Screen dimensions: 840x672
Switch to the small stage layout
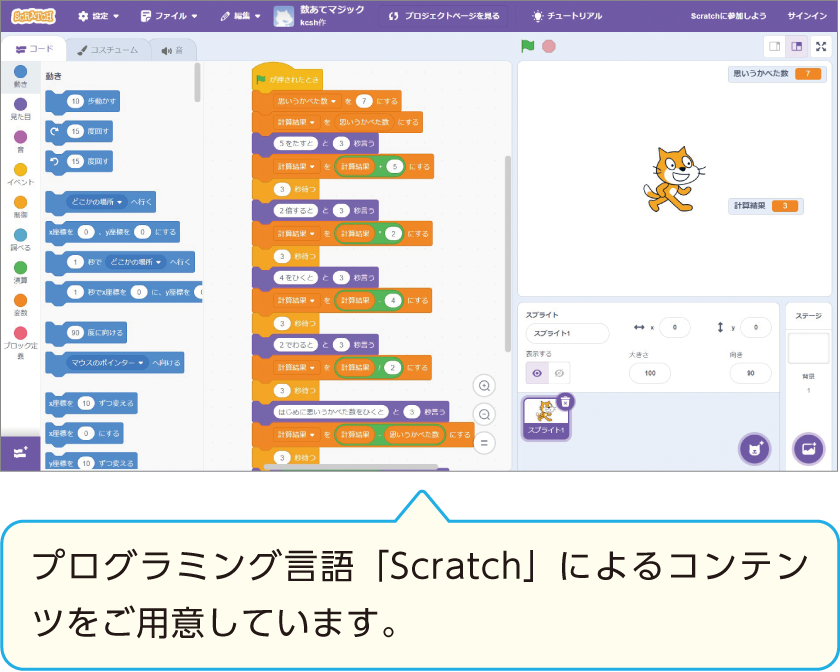[774, 46]
